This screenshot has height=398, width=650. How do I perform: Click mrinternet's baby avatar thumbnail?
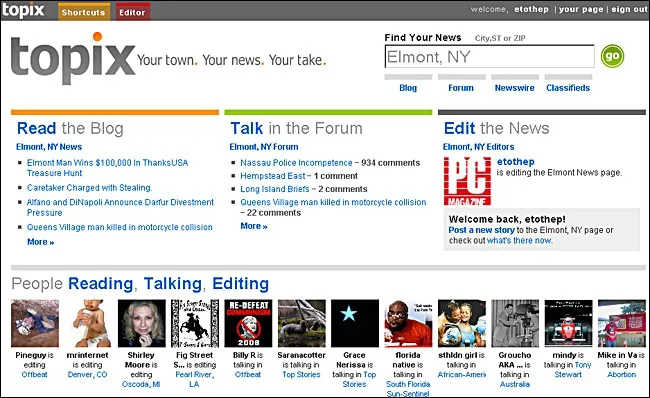click(x=88, y=323)
